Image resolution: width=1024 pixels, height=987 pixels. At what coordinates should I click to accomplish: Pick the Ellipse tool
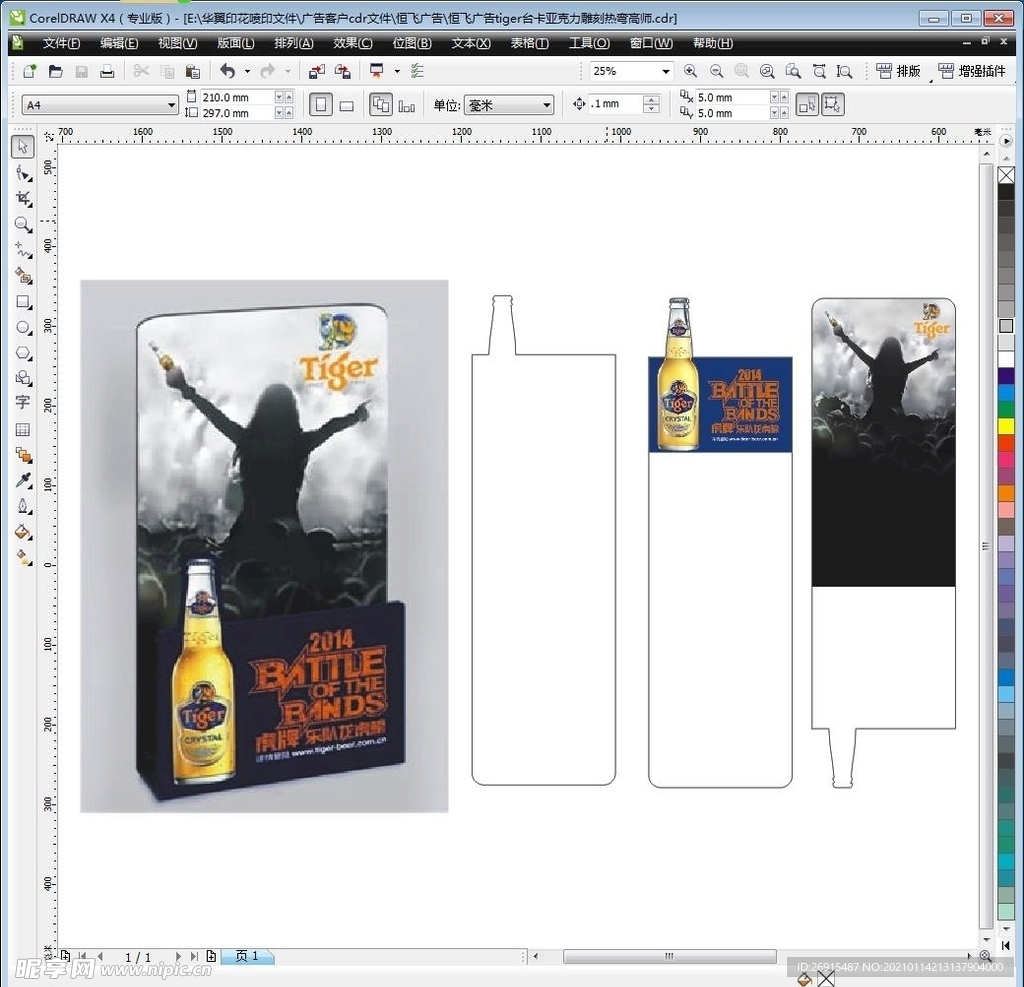point(23,328)
